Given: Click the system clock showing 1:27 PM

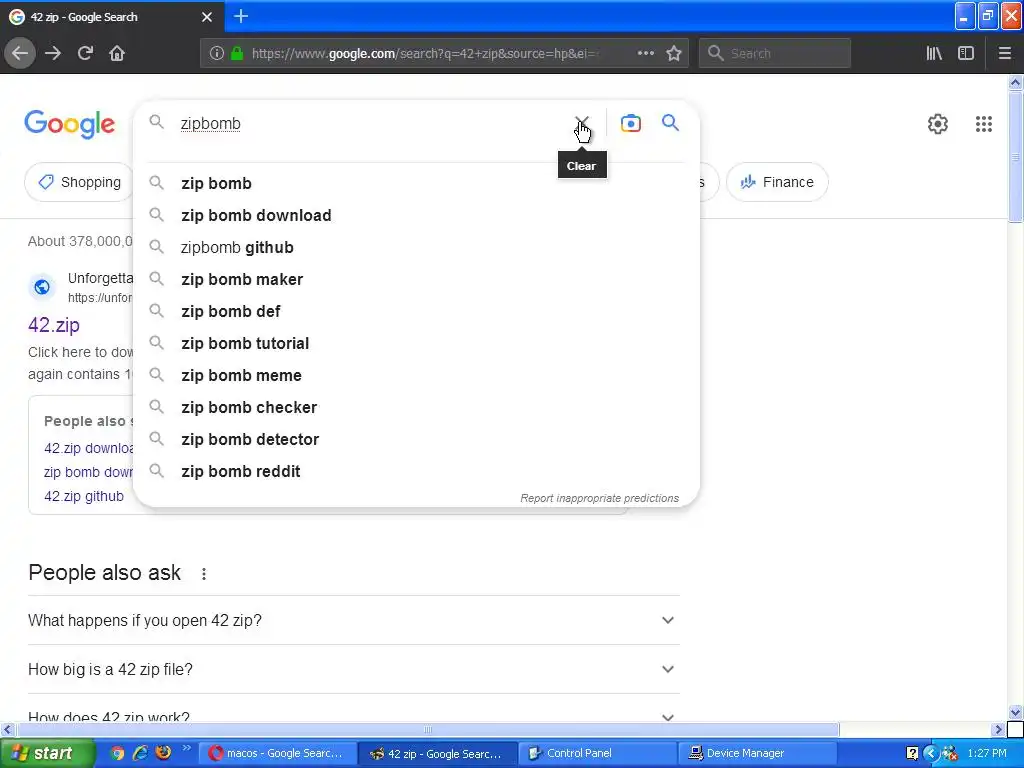Looking at the screenshot, I should click(x=987, y=753).
